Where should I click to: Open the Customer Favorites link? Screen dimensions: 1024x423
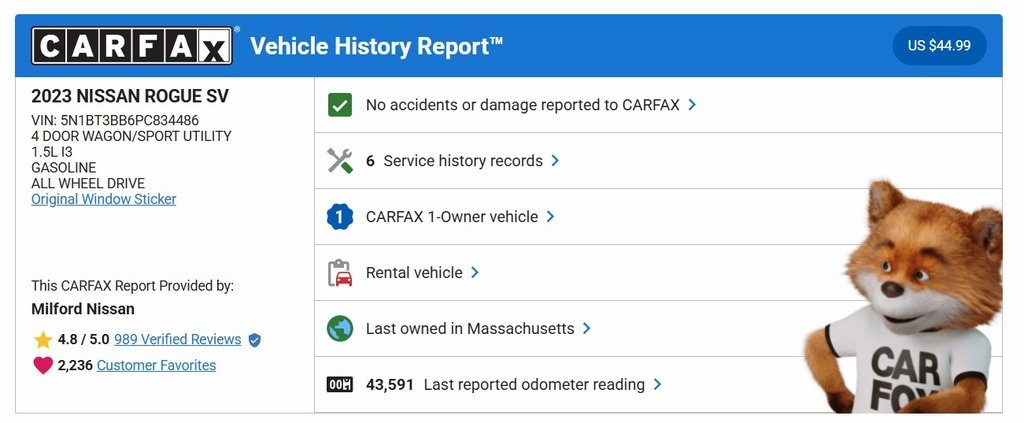156,366
